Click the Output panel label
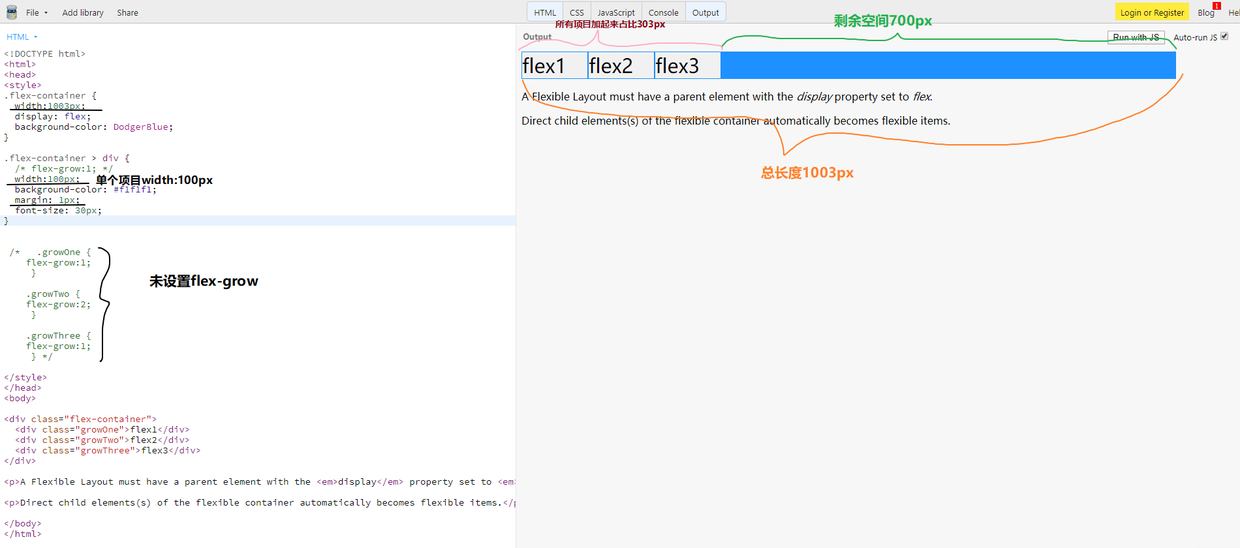 pyautogui.click(x=537, y=37)
